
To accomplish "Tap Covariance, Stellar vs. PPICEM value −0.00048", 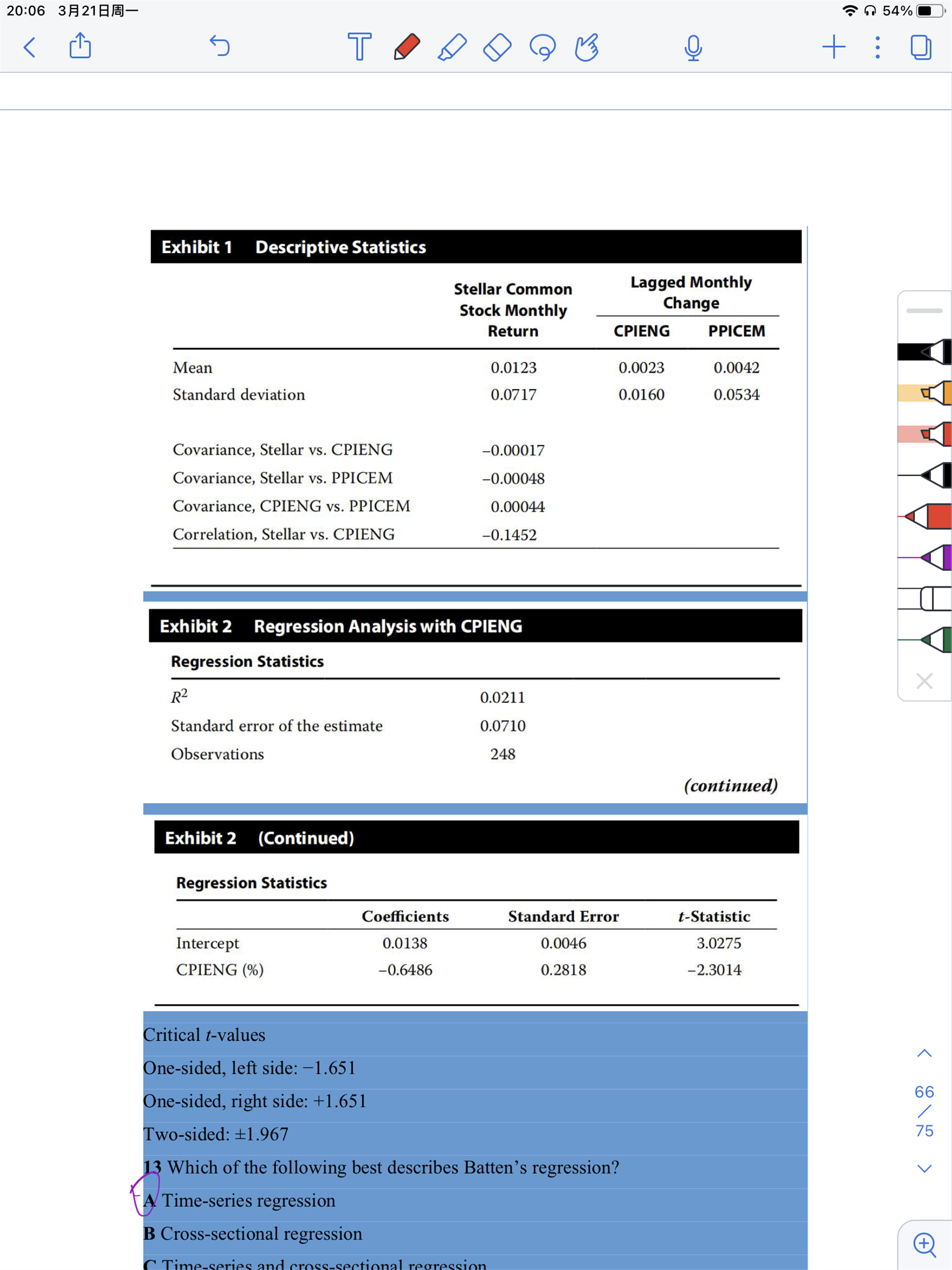I will click(513, 479).
